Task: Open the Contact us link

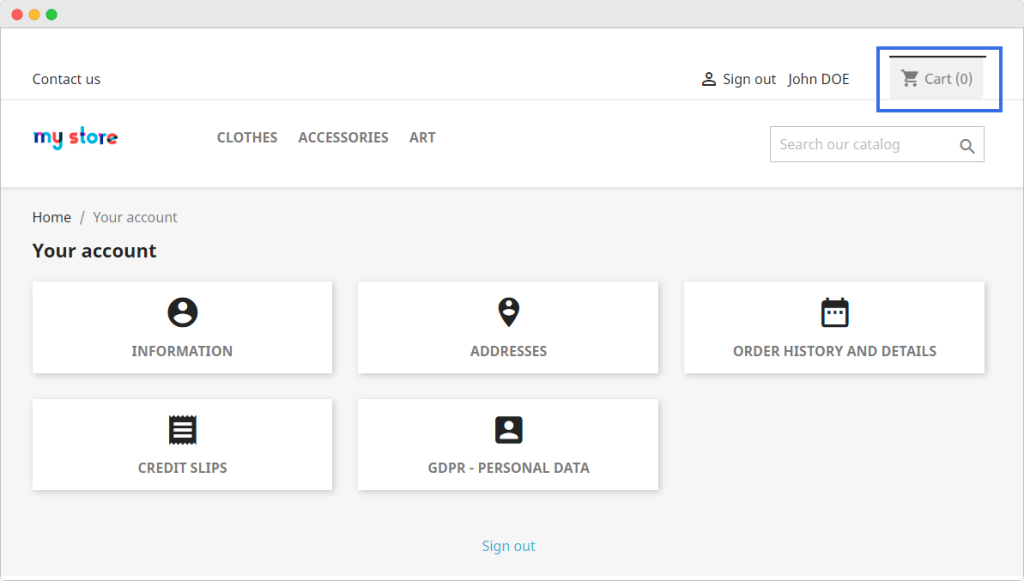Action: coord(66,79)
